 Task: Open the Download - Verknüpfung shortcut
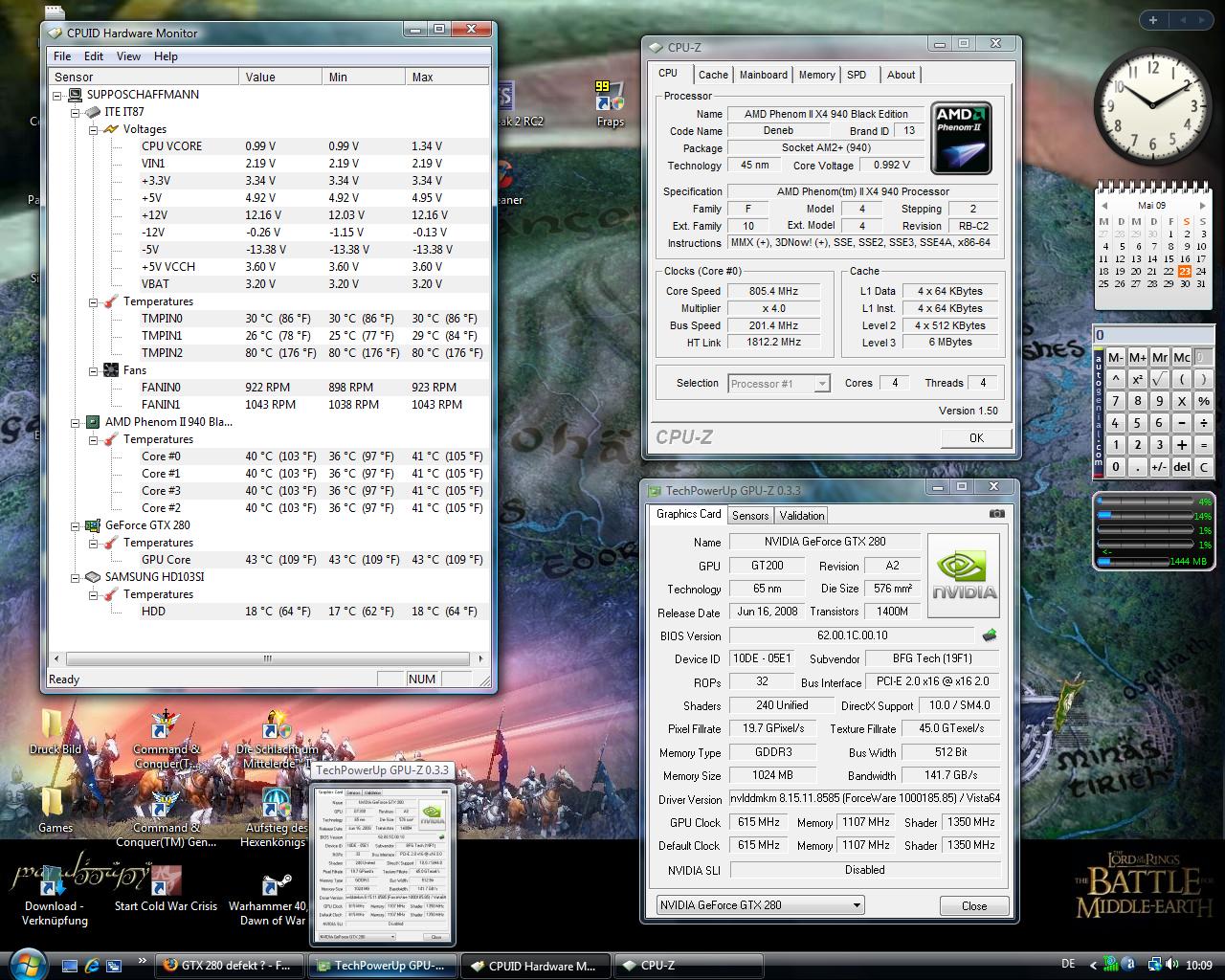(55, 896)
